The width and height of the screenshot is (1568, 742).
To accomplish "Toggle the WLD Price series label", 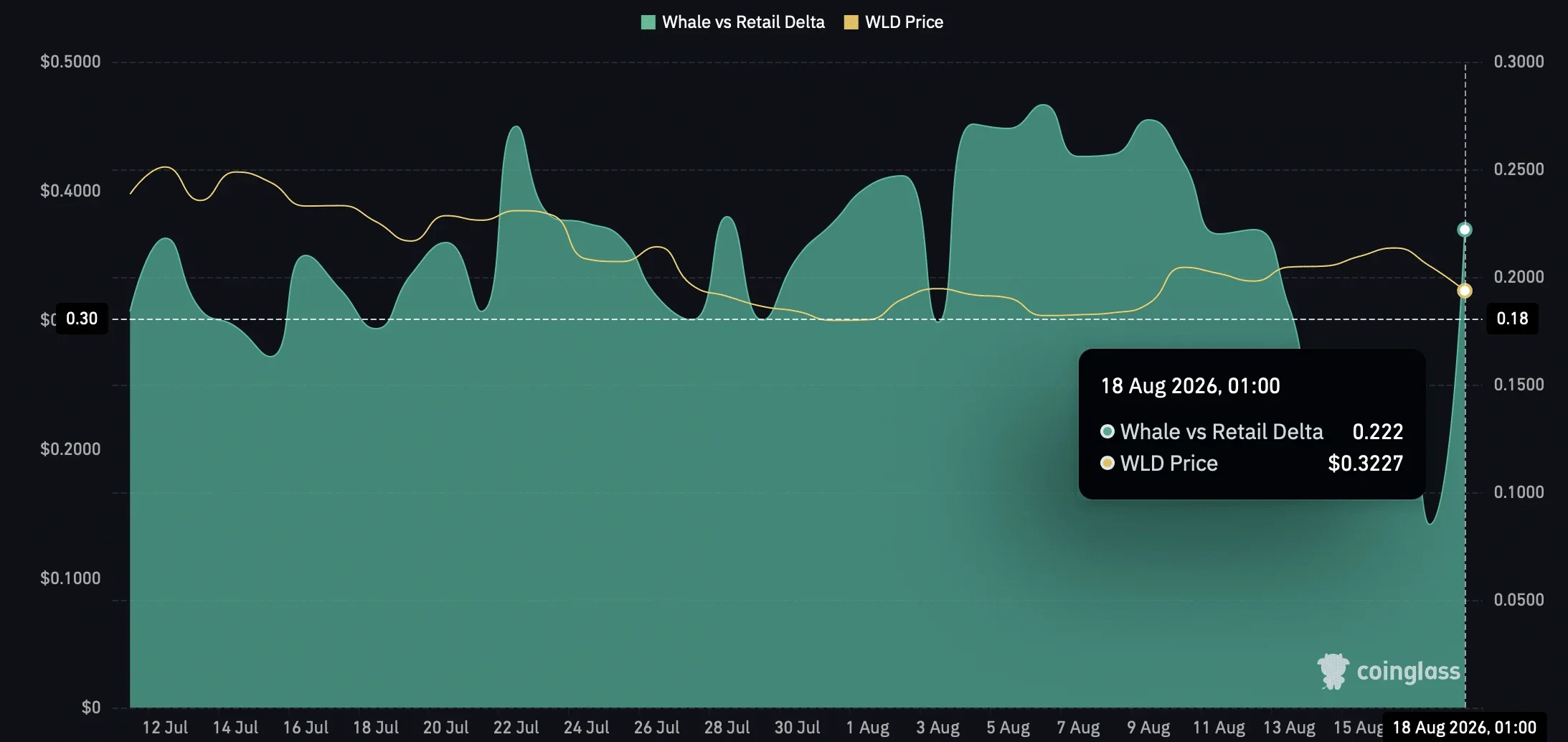I will click(x=904, y=22).
